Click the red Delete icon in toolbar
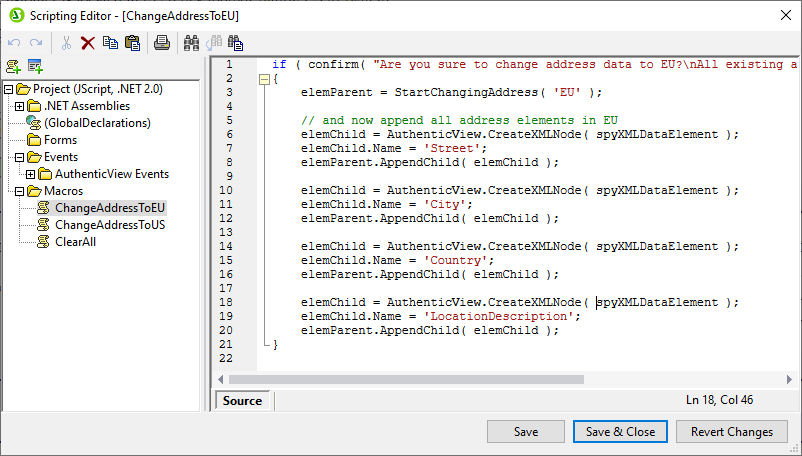Image resolution: width=802 pixels, height=456 pixels. 88,42
